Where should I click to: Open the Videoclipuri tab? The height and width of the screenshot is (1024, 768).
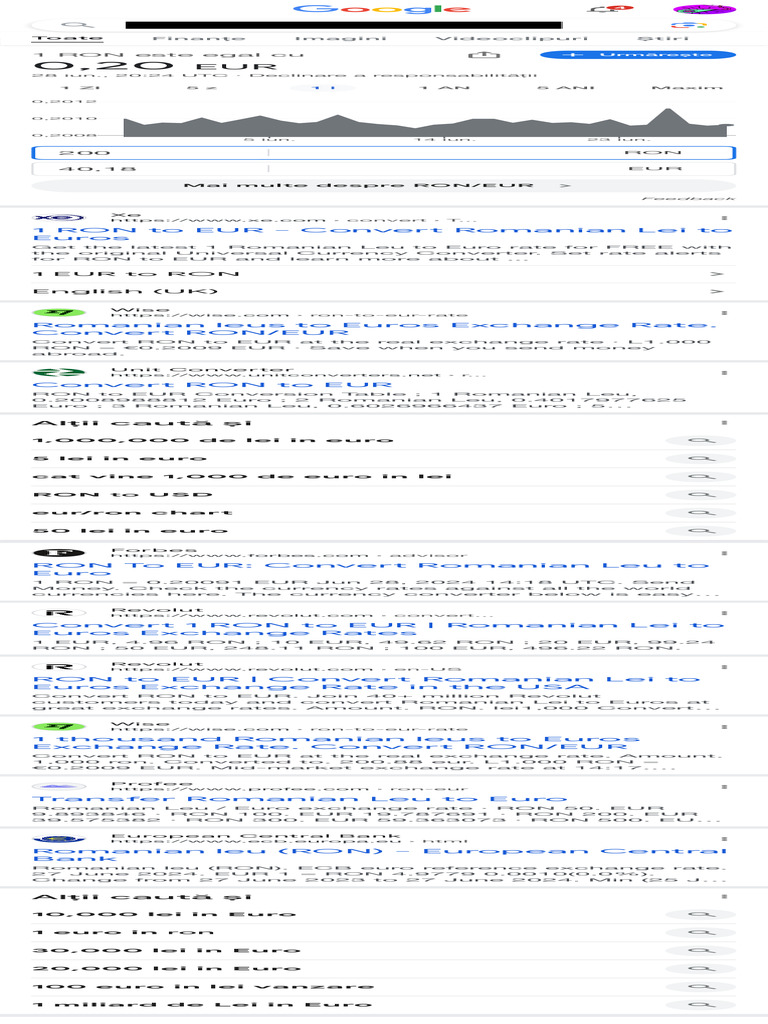pos(511,39)
